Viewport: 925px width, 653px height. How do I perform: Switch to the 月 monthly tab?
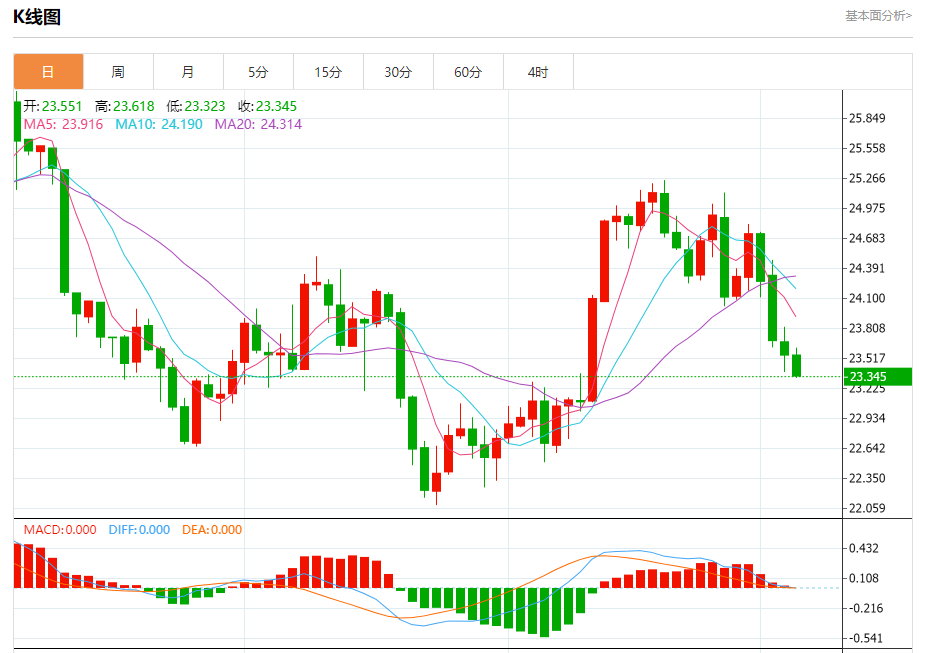coord(188,72)
